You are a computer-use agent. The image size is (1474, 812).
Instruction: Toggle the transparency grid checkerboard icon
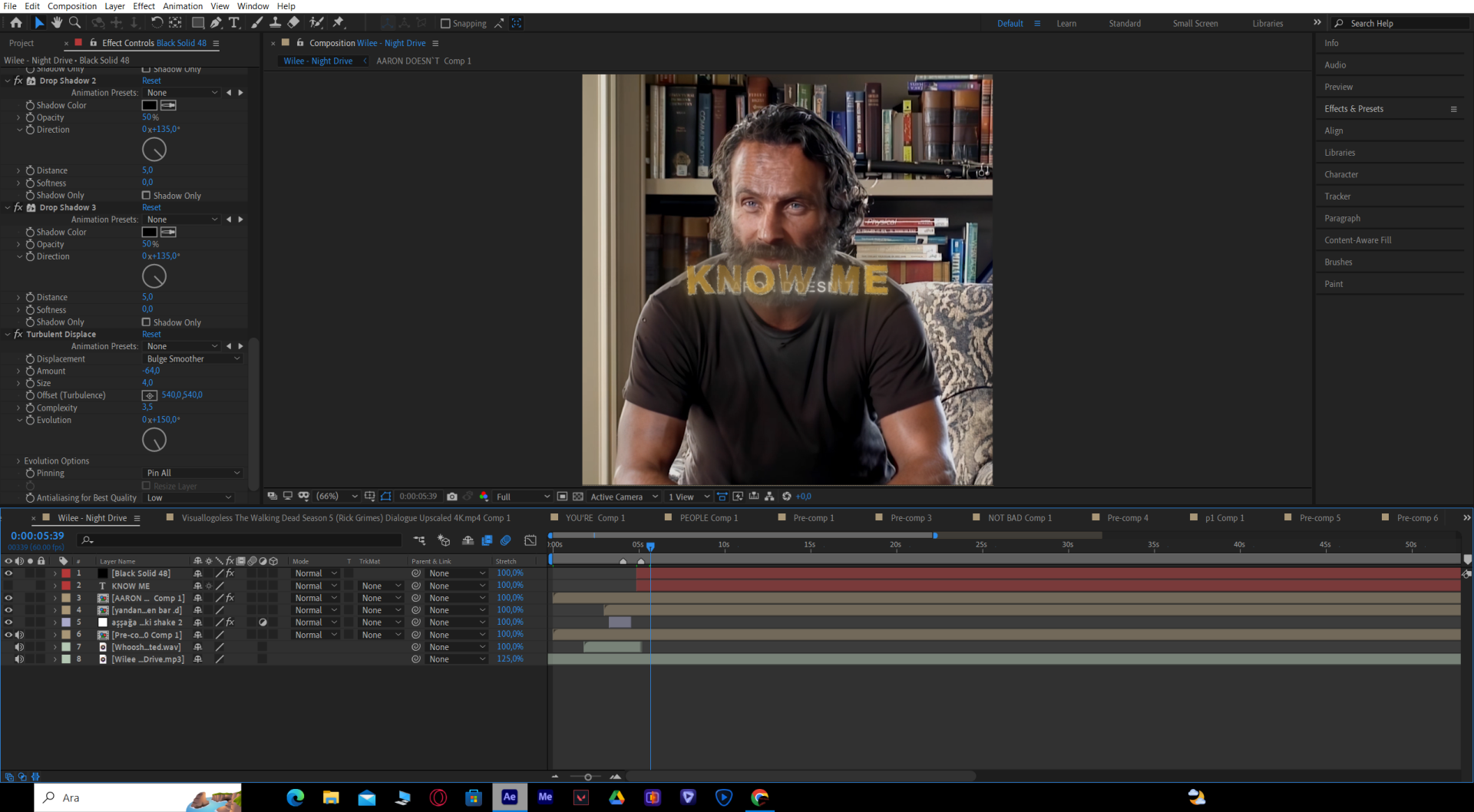click(578, 497)
